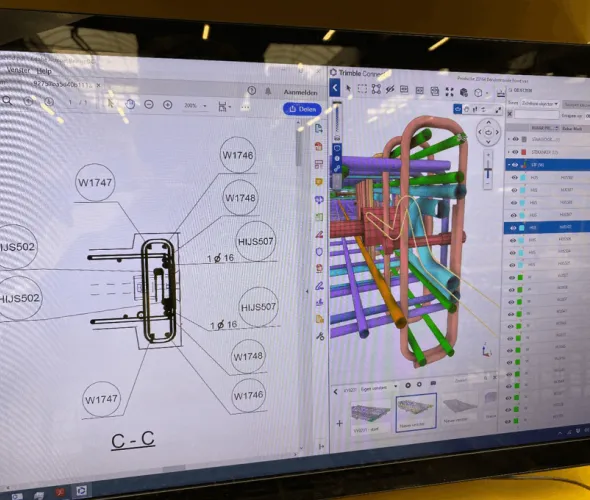
Task: Open the notifications bell icon
Action: click(268, 91)
